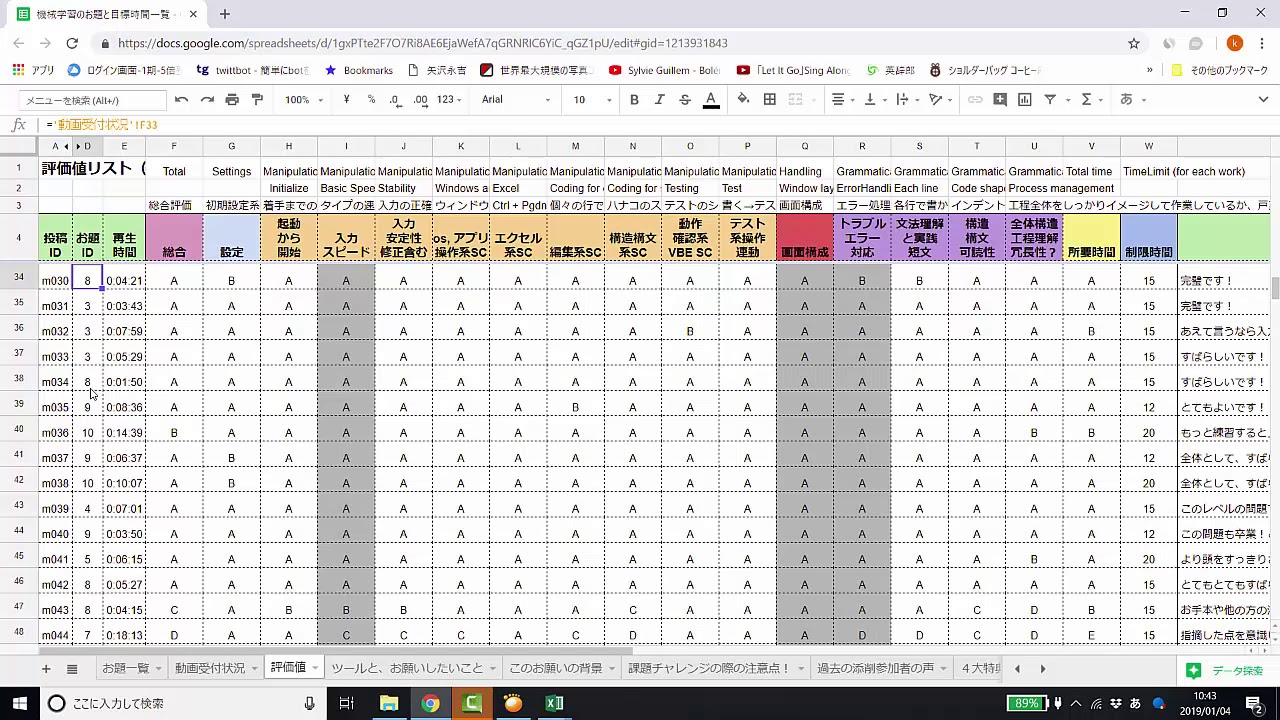This screenshot has width=1280, height=720.
Task: Open the functions sigma icon
Action: (1086, 100)
